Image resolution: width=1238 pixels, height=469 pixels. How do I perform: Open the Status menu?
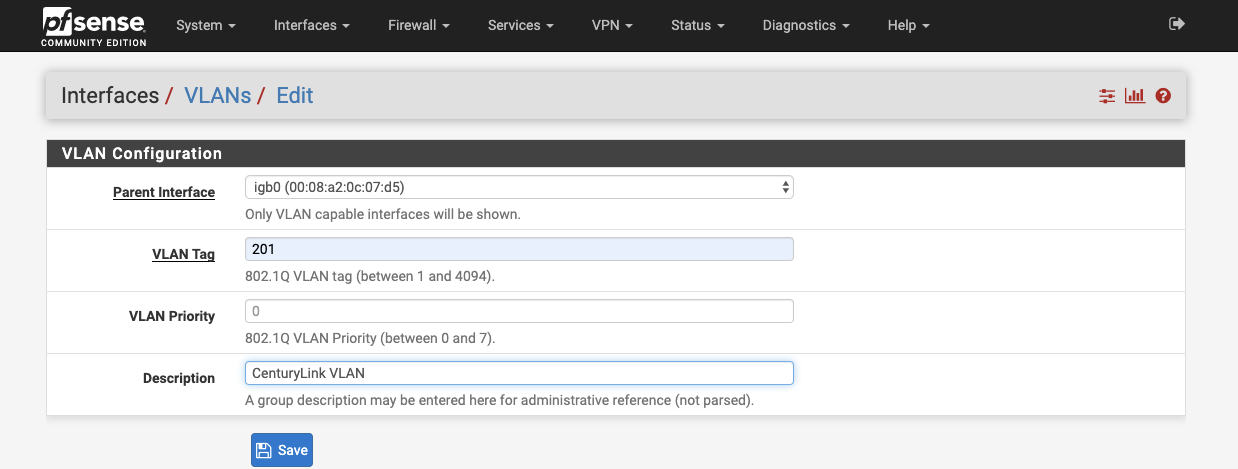coord(698,25)
